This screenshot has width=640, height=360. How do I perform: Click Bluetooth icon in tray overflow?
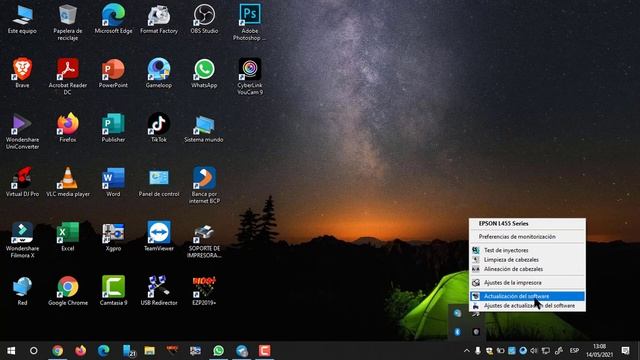tap(457, 332)
